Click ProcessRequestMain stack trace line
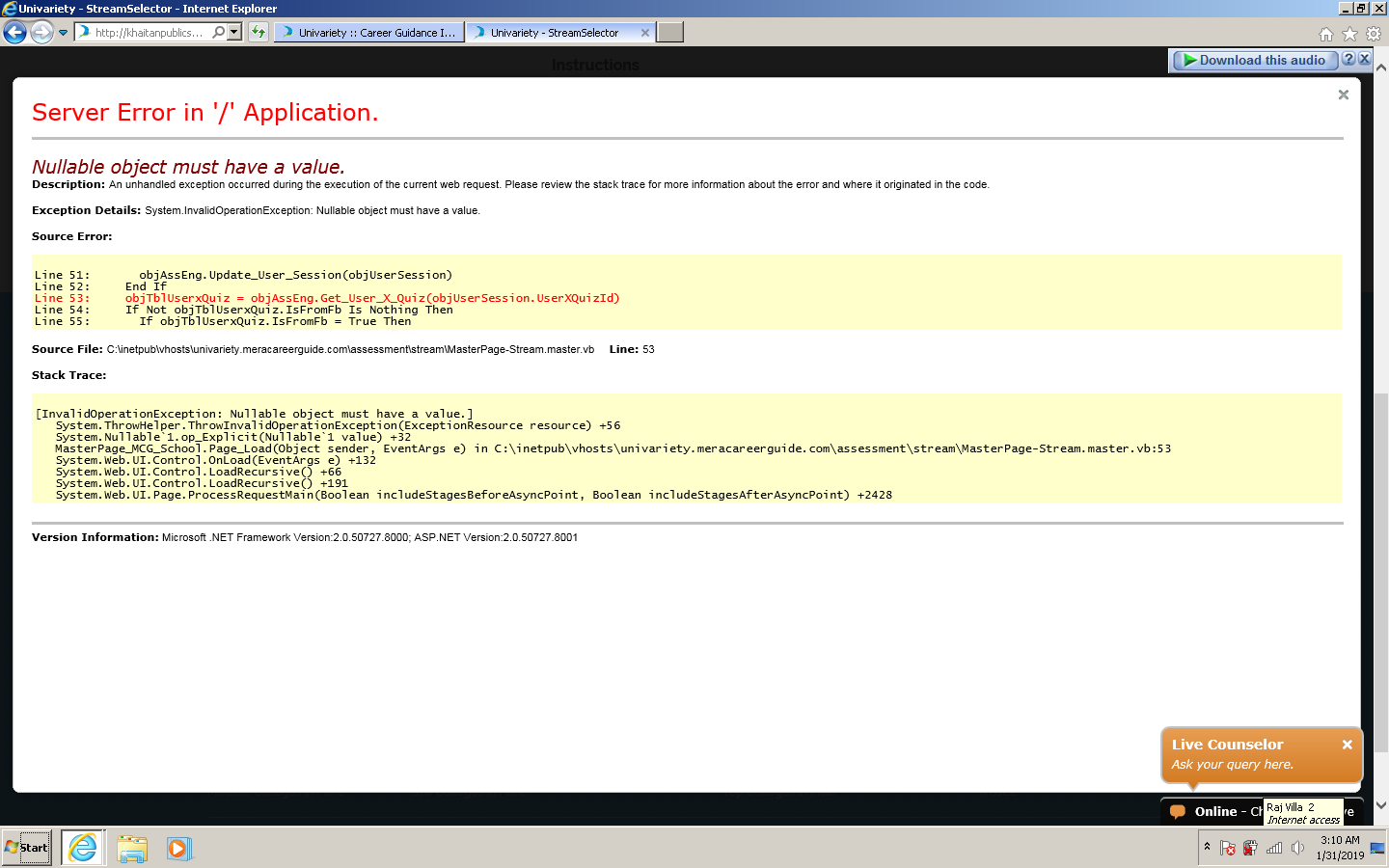 coord(474,495)
